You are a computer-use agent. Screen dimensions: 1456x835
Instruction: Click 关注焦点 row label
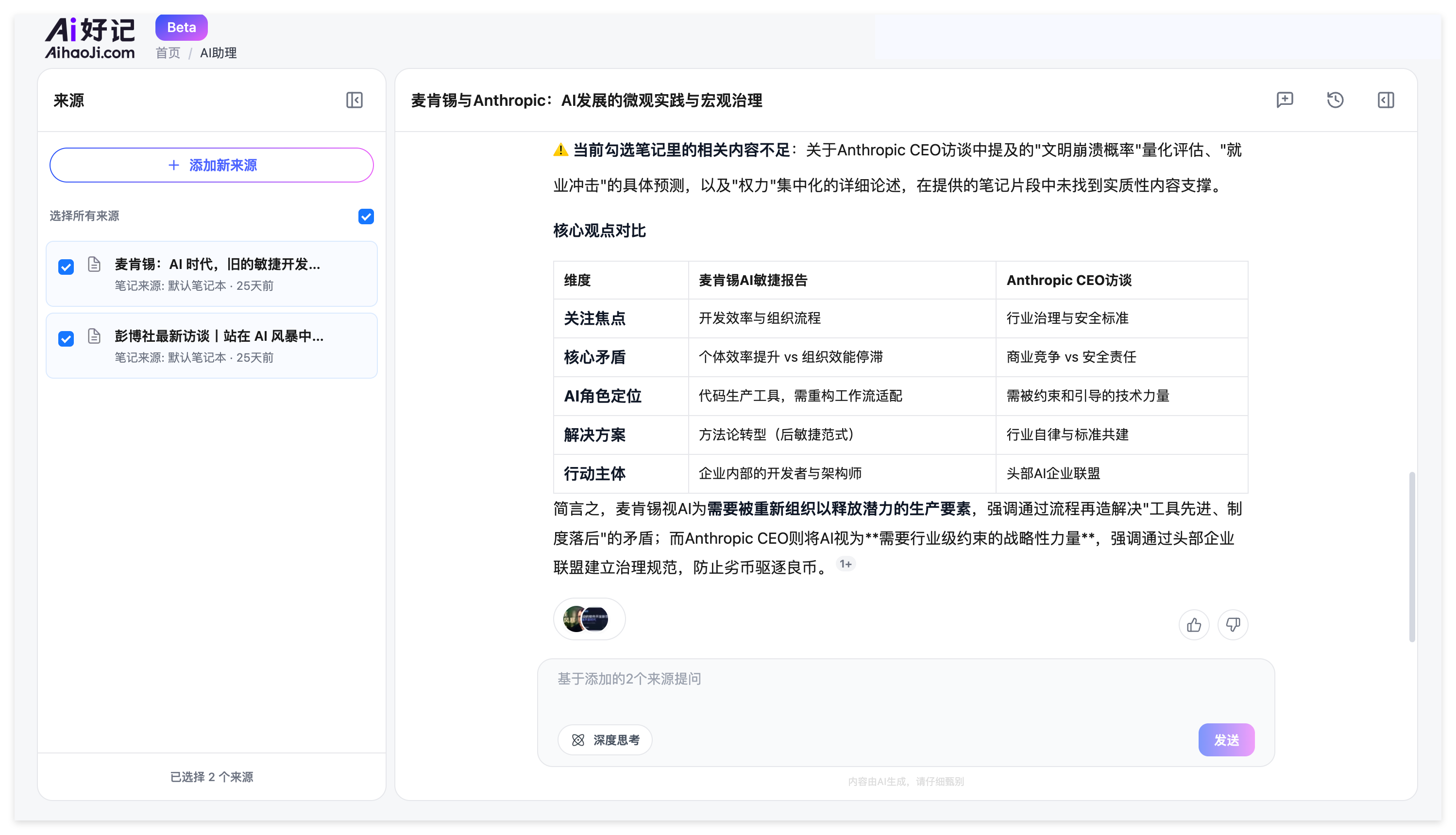point(594,318)
